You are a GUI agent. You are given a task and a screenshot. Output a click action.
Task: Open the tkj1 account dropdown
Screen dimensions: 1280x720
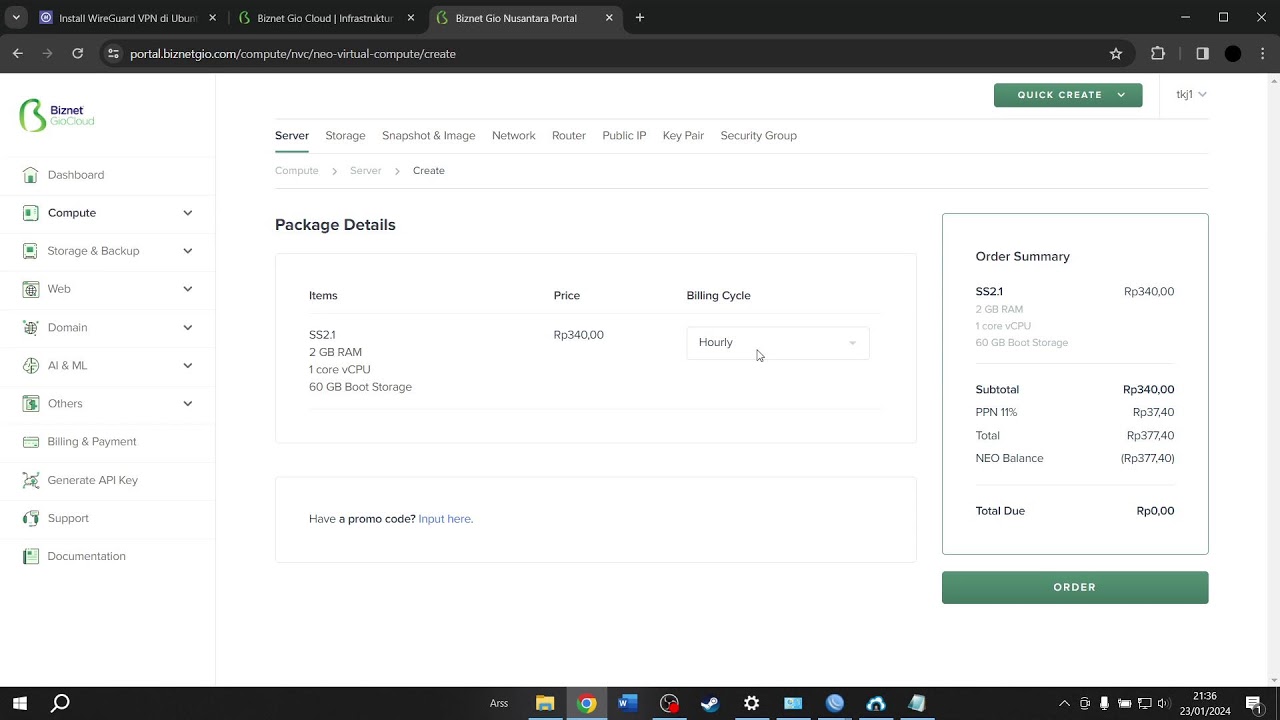[1191, 94]
